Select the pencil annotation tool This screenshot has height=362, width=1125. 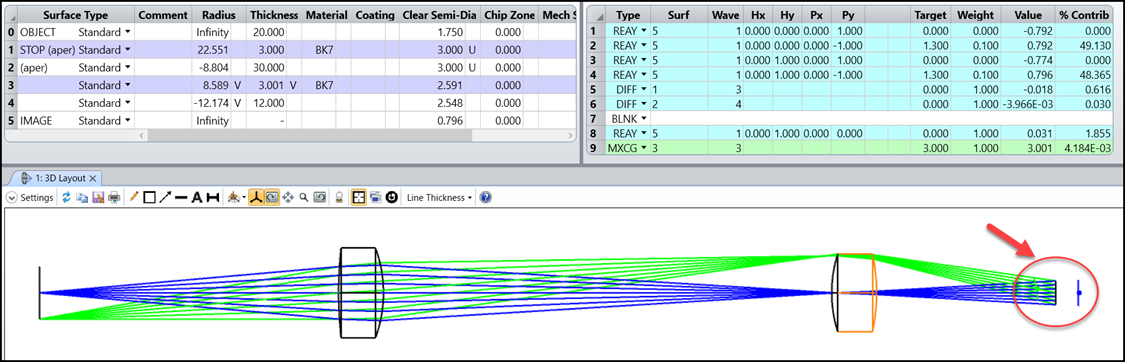(x=133, y=197)
